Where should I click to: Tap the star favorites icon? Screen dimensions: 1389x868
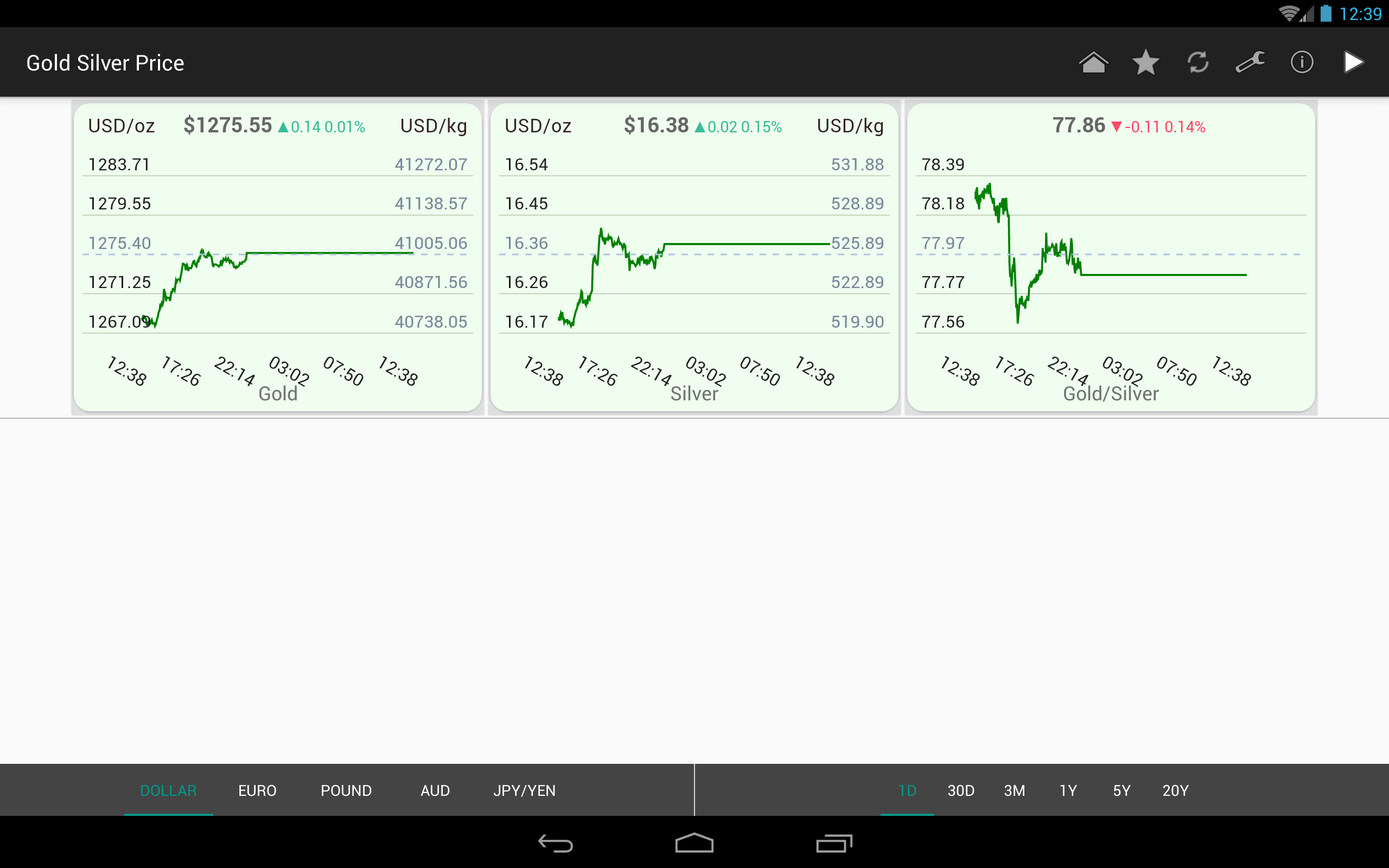(1145, 62)
